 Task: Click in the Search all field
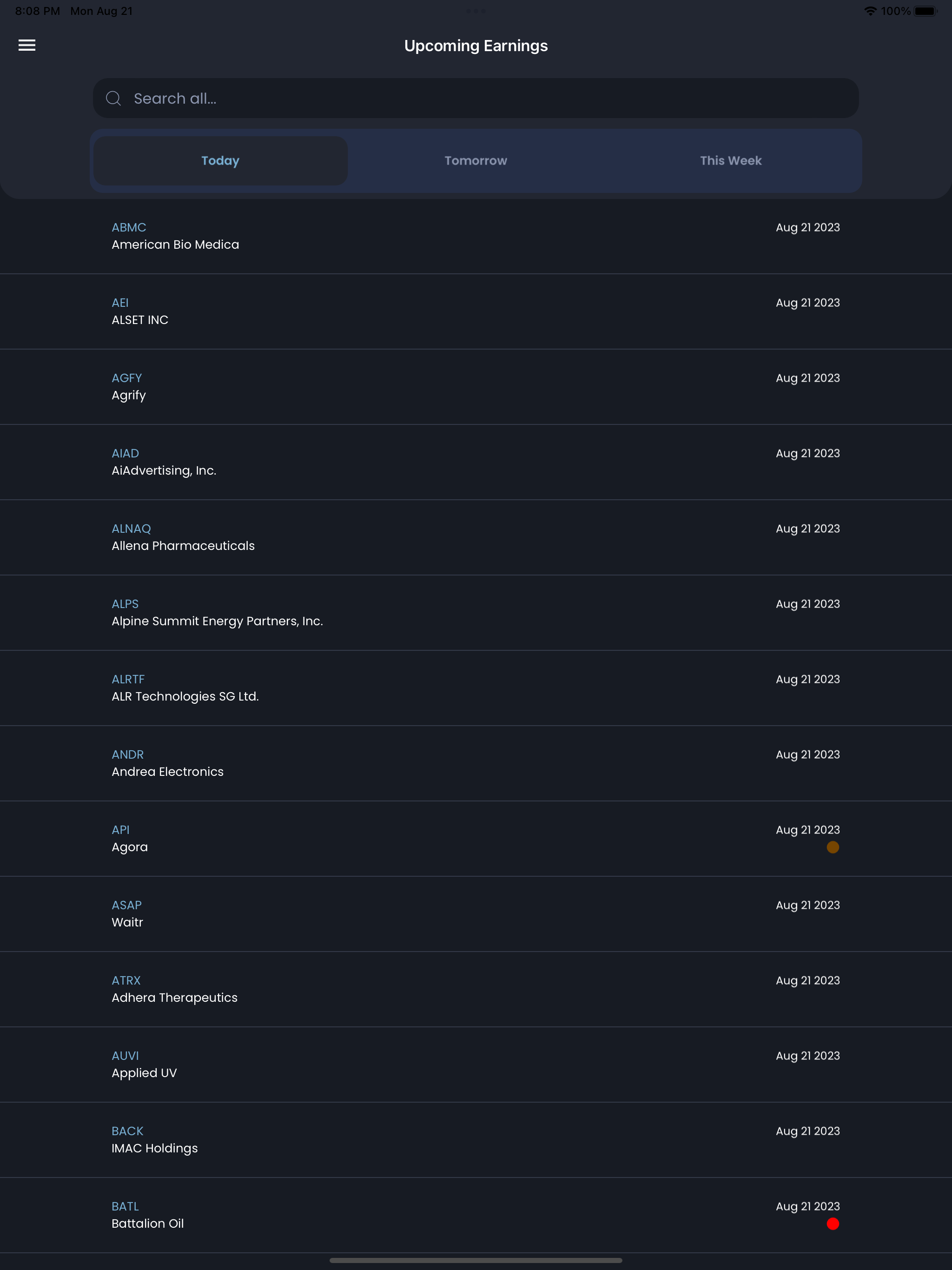[x=476, y=98]
